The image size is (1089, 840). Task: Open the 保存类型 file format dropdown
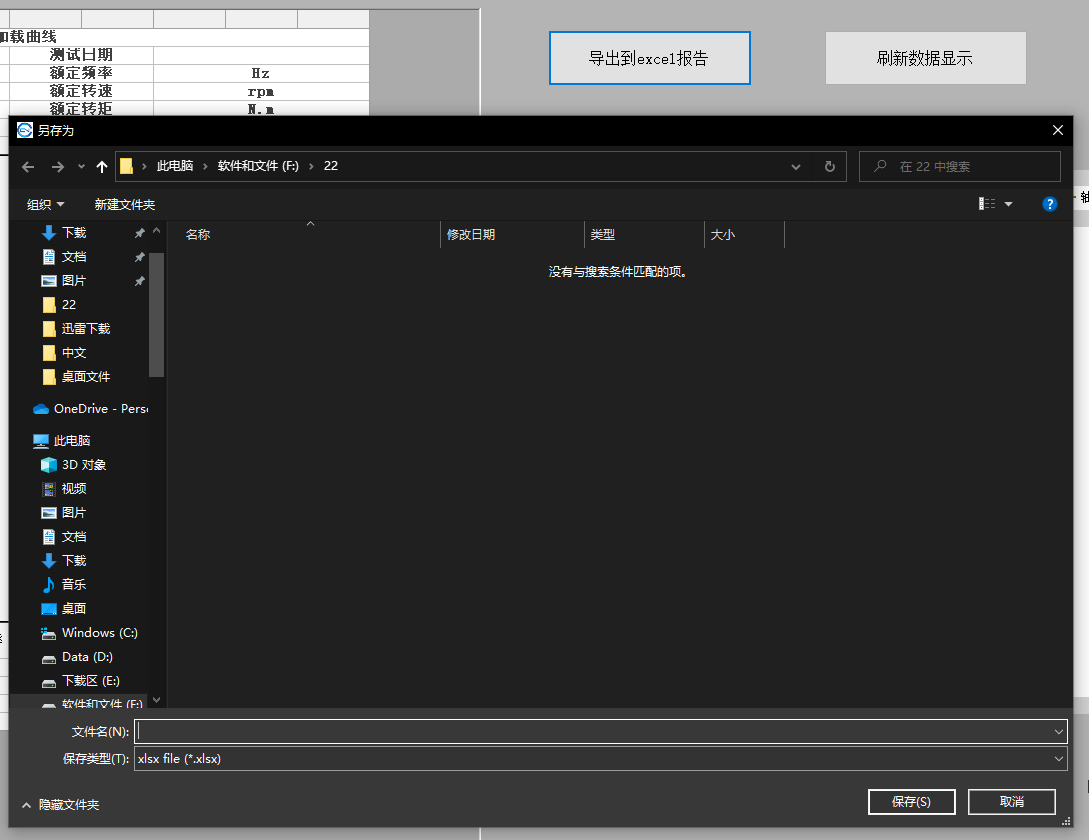[1060, 758]
